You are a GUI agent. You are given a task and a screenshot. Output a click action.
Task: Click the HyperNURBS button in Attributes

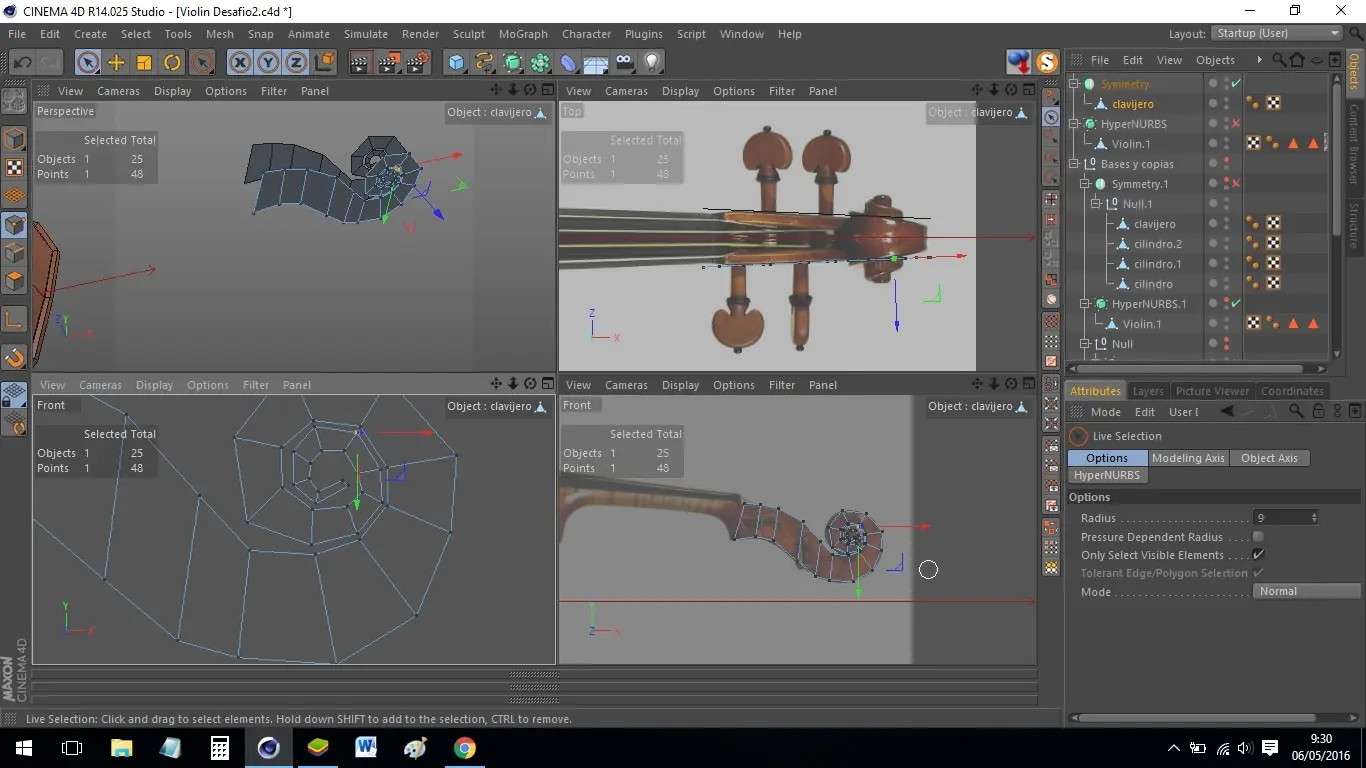click(x=1107, y=475)
